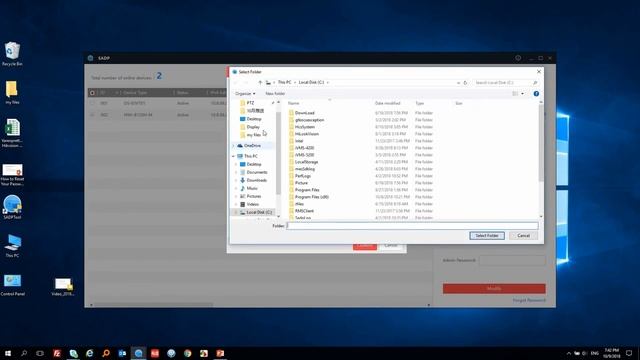Refresh the Local Disk (C:) folder listing
The image size is (640, 360).
click(465, 82)
